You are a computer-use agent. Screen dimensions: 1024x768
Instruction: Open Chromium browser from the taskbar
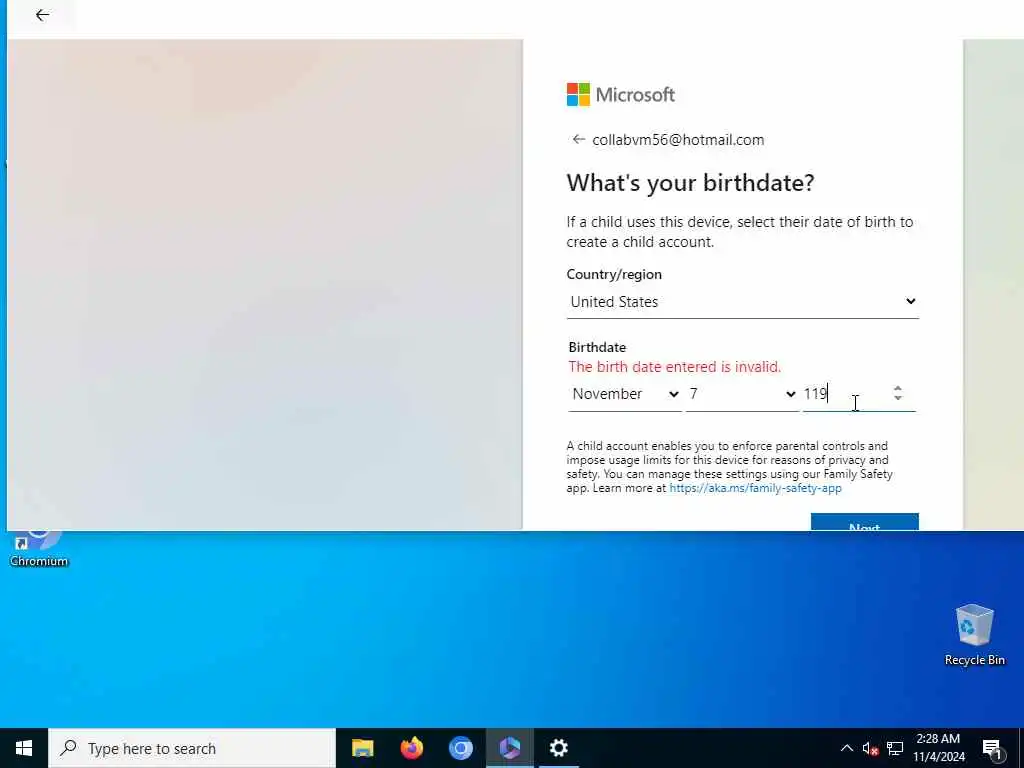coord(460,748)
